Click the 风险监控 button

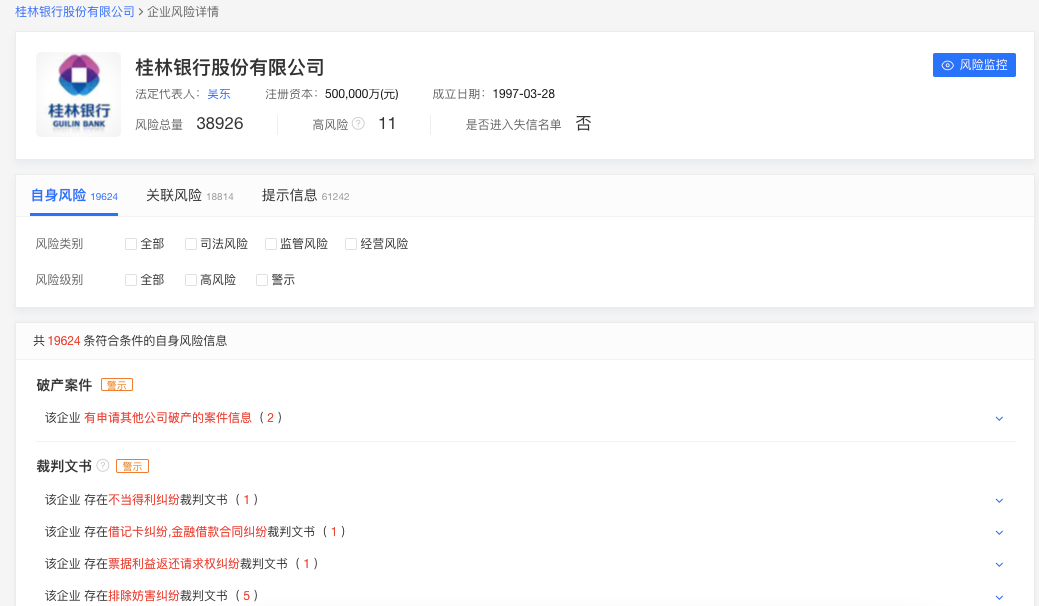[974, 65]
